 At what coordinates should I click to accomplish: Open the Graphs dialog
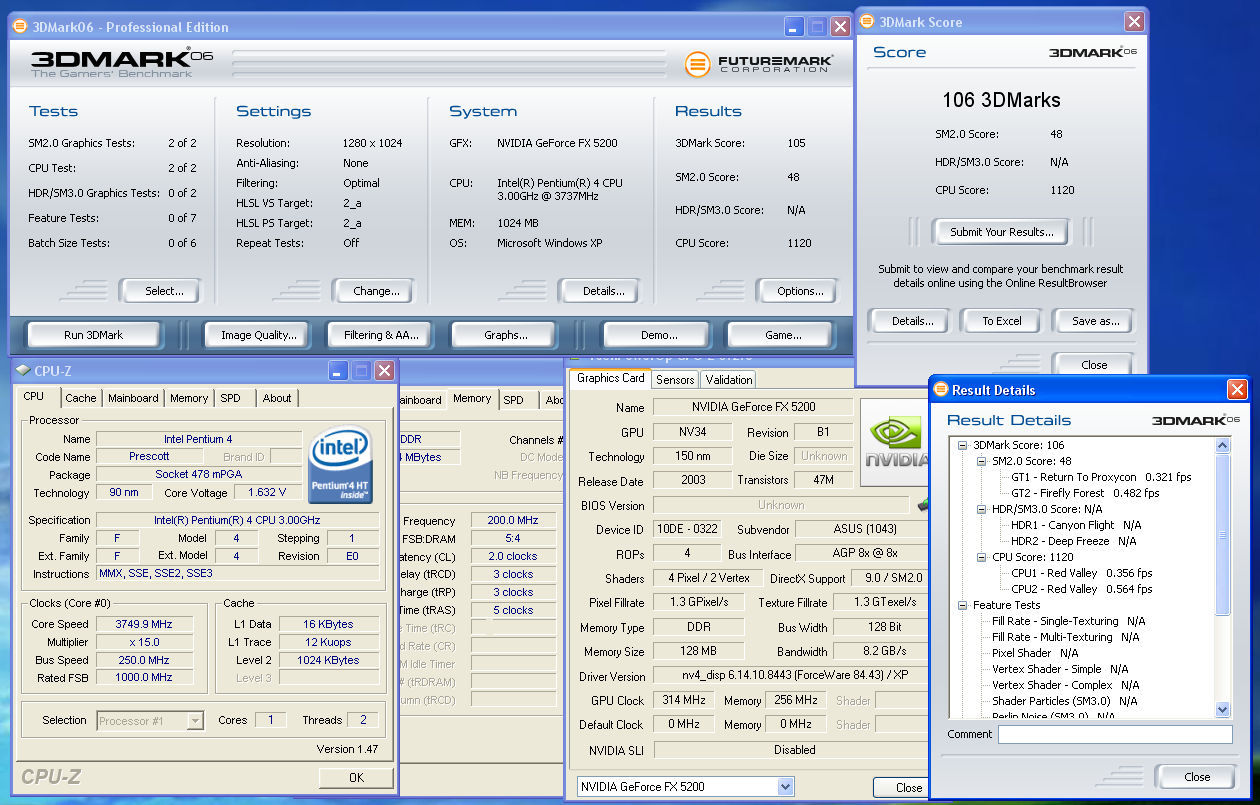(x=505, y=335)
